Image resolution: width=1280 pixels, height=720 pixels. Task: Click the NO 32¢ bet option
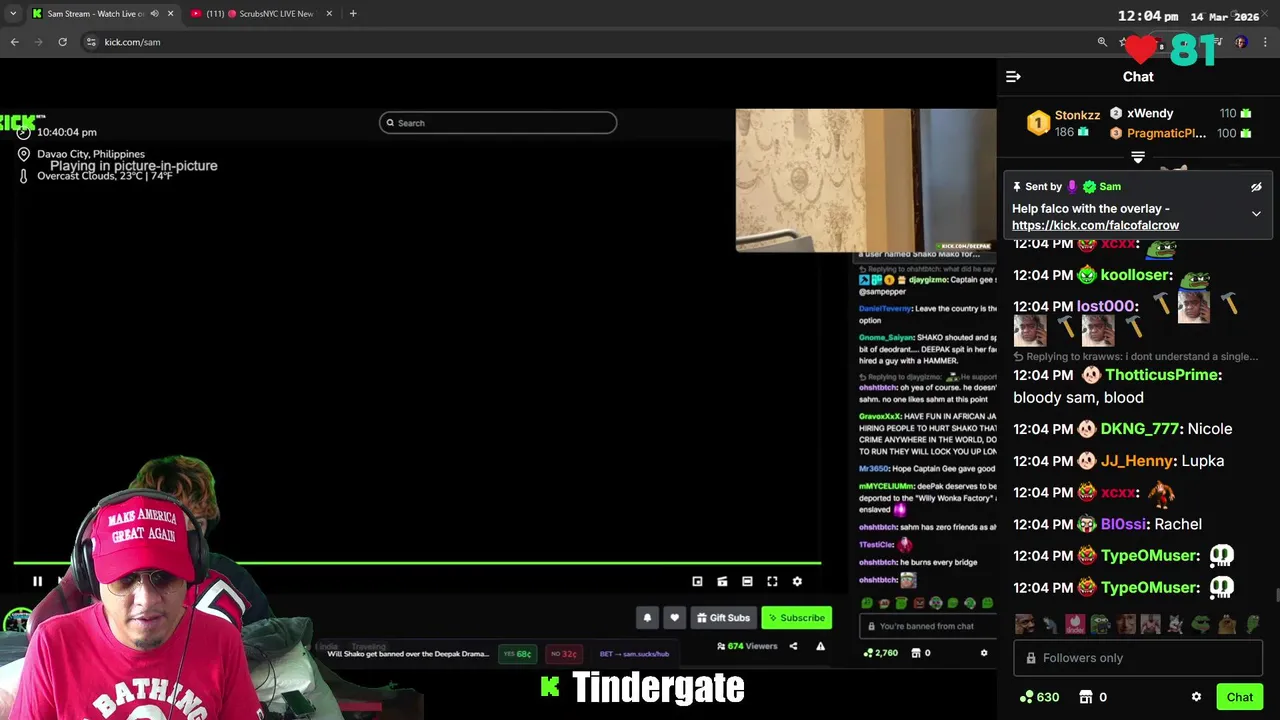[x=563, y=654]
